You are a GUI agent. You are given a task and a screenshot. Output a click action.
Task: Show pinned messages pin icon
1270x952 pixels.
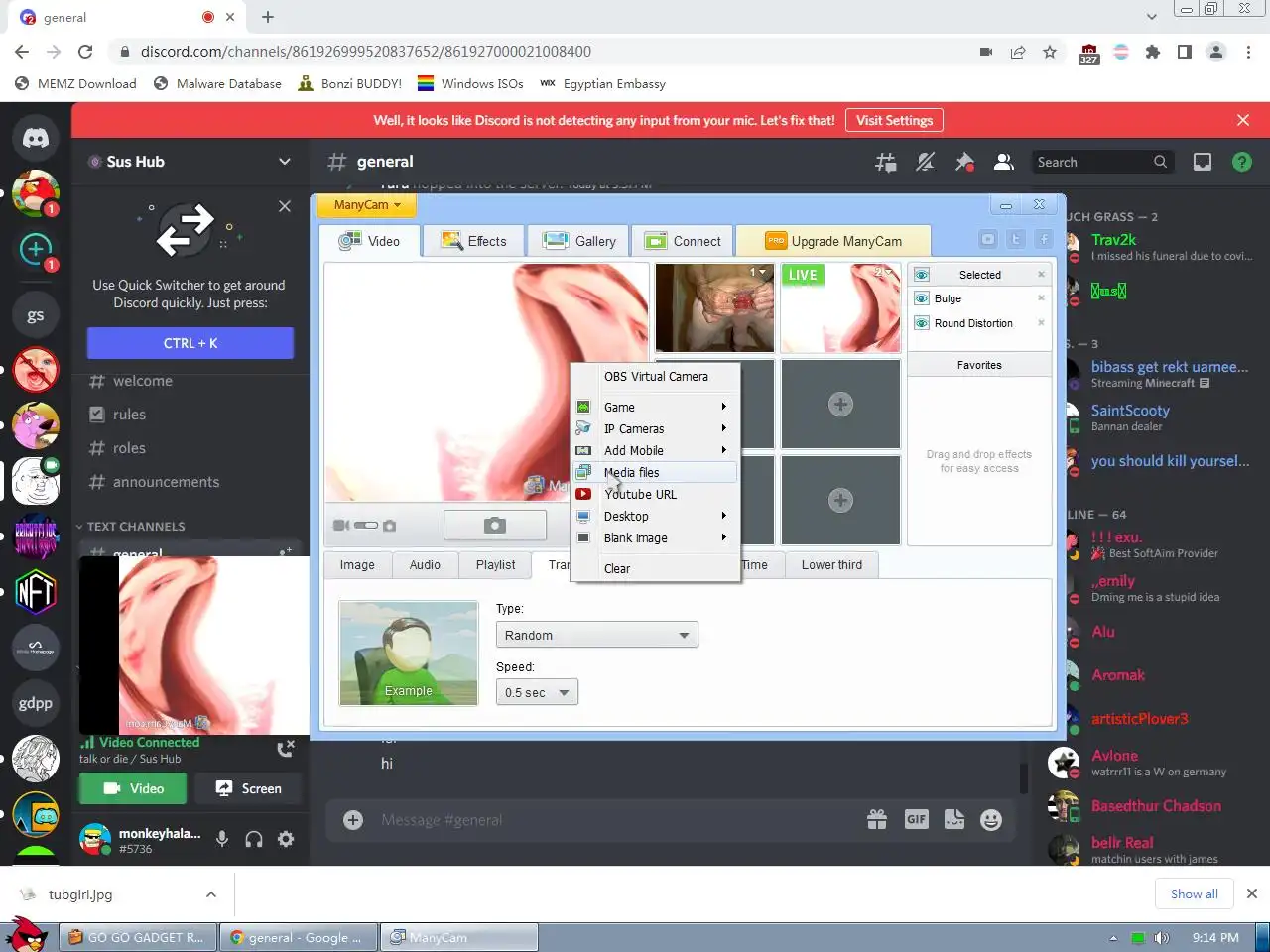pyautogui.click(x=964, y=162)
